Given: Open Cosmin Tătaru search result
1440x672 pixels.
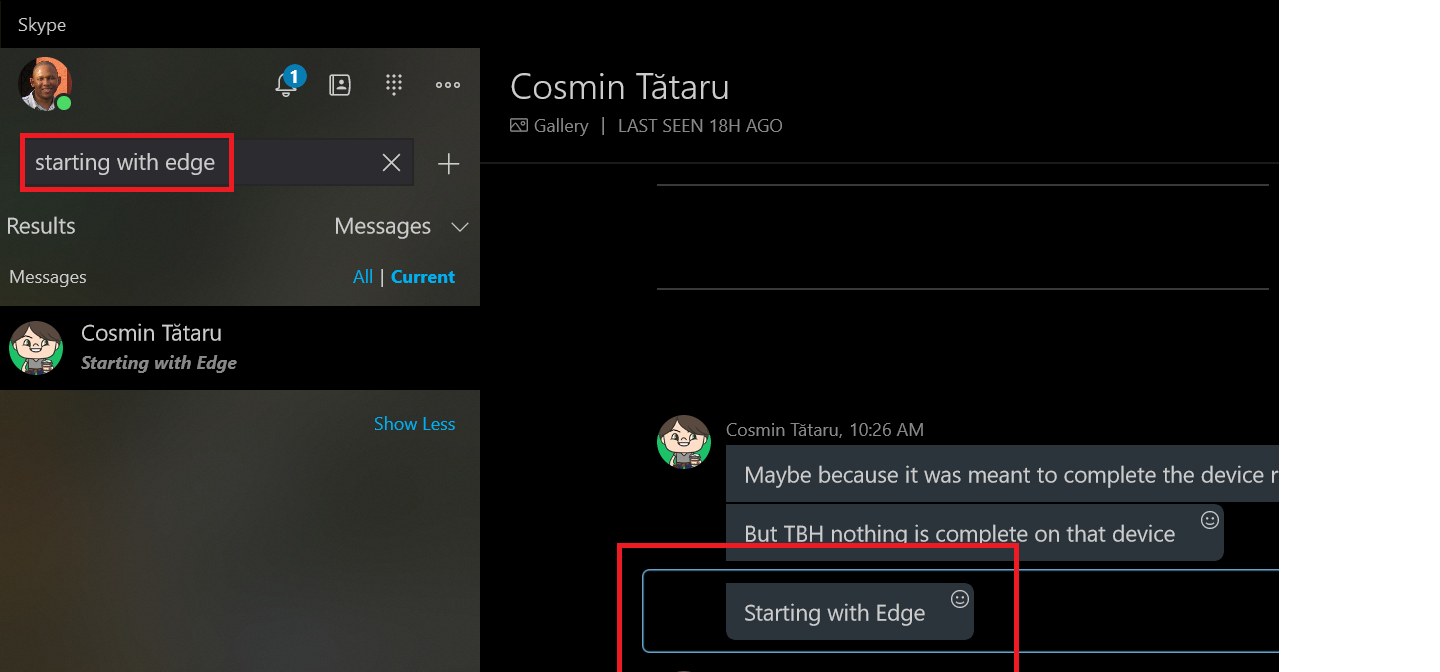Looking at the screenshot, I should coord(240,348).
